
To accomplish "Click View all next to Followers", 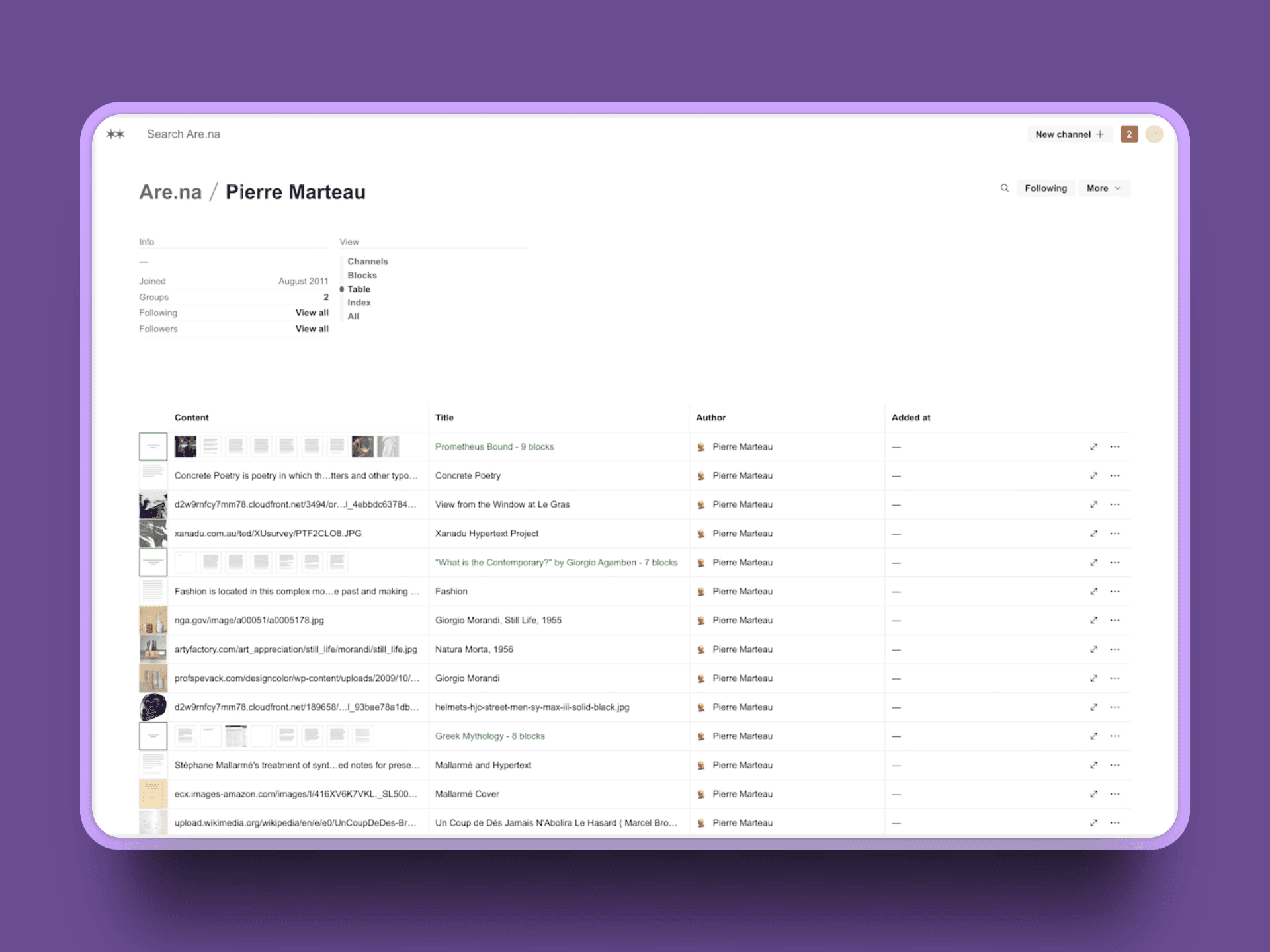I will [312, 329].
